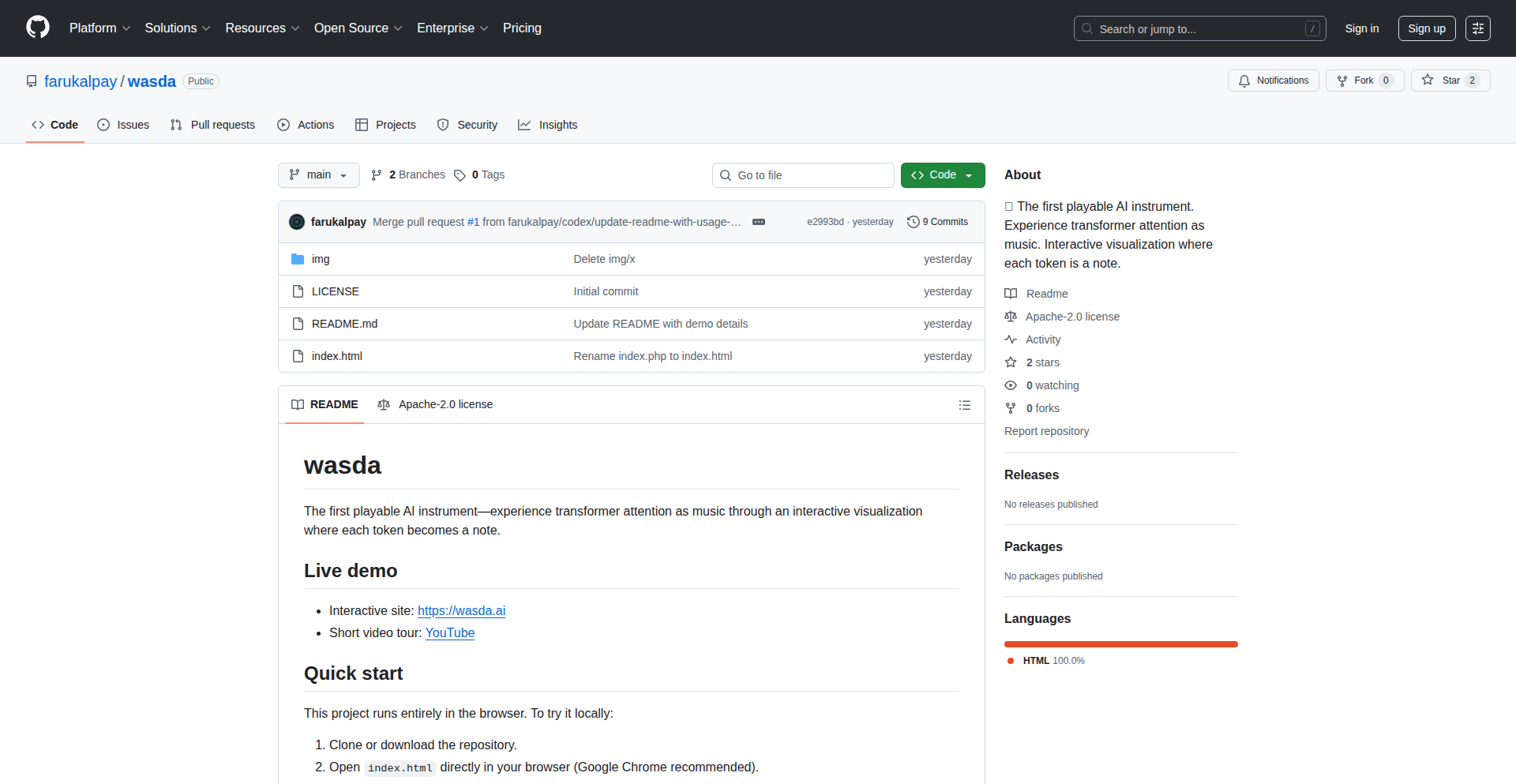
Task: Click the Sign up button
Action: [1426, 28]
